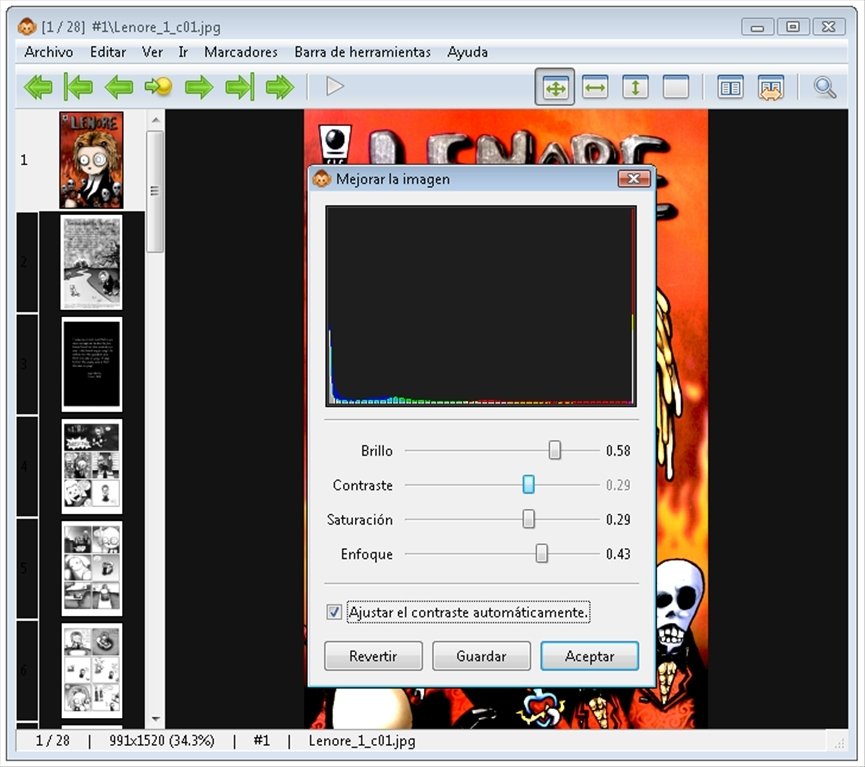This screenshot has width=865, height=767.
Task: Select page 3 black page thumbnail
Action: click(91, 364)
